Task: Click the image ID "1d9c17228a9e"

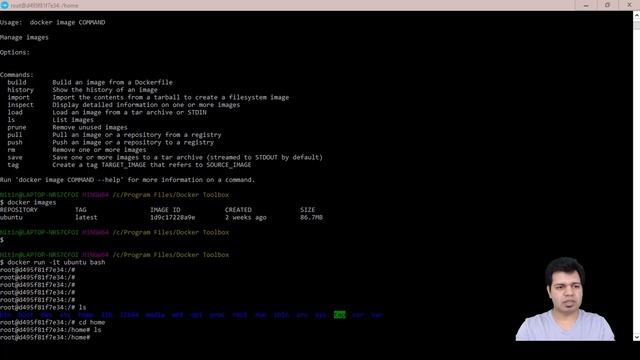Action: coord(172,218)
